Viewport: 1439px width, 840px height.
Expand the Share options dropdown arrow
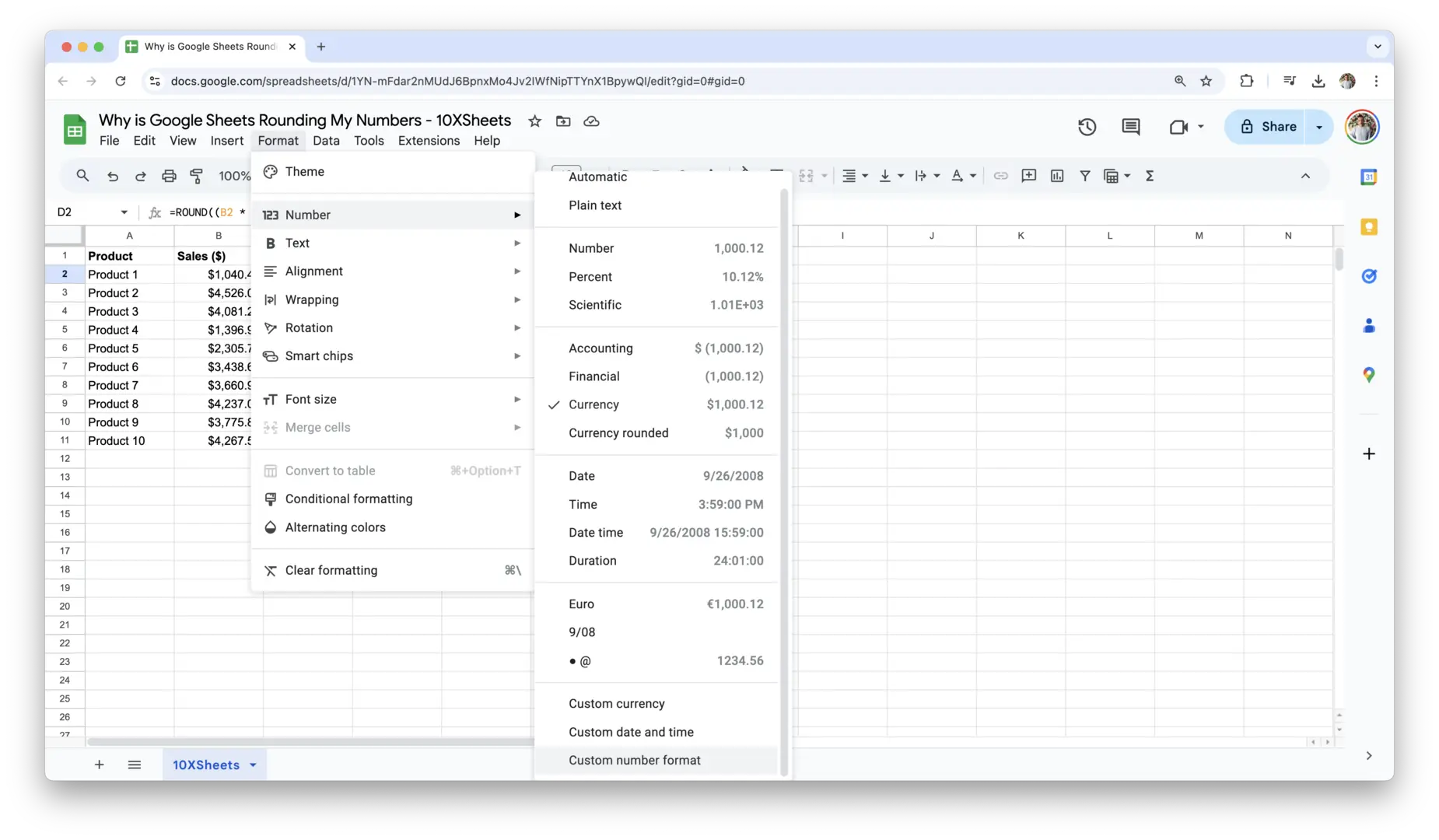point(1318,127)
